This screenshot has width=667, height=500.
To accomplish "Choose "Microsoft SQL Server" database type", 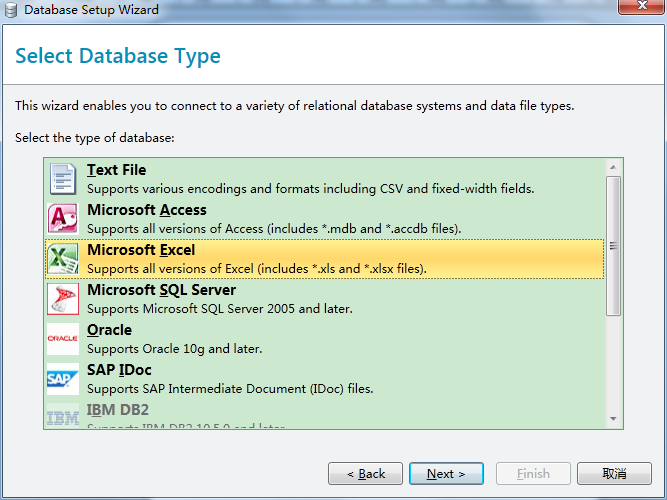I will click(324, 299).
